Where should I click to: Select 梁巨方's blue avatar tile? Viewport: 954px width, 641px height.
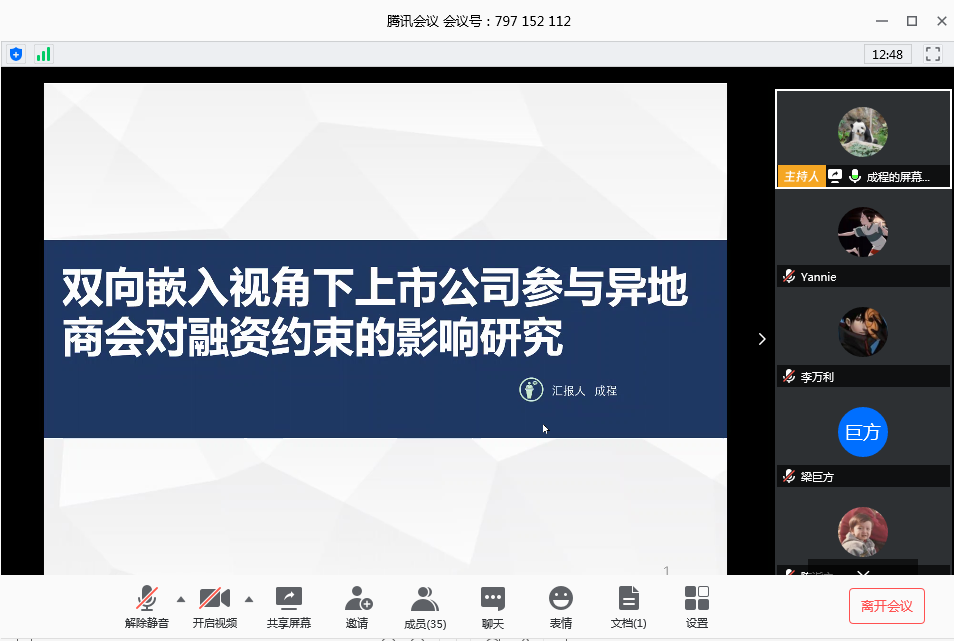click(x=862, y=433)
